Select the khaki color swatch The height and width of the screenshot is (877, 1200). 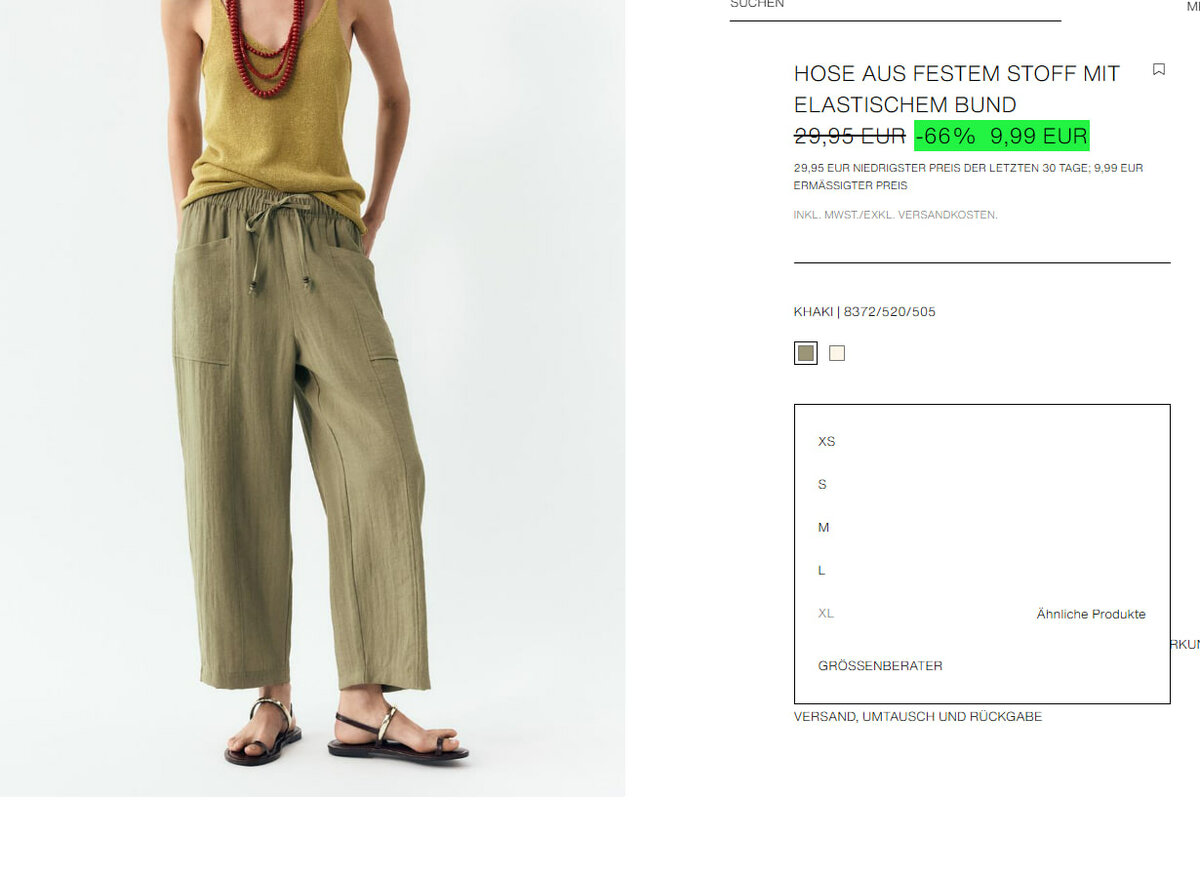click(806, 353)
